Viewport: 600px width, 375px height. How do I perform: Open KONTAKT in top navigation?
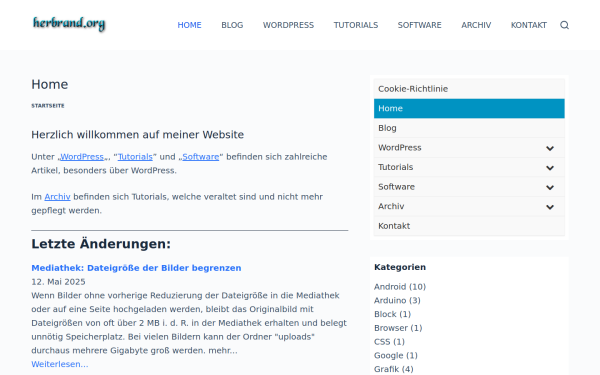(528, 25)
